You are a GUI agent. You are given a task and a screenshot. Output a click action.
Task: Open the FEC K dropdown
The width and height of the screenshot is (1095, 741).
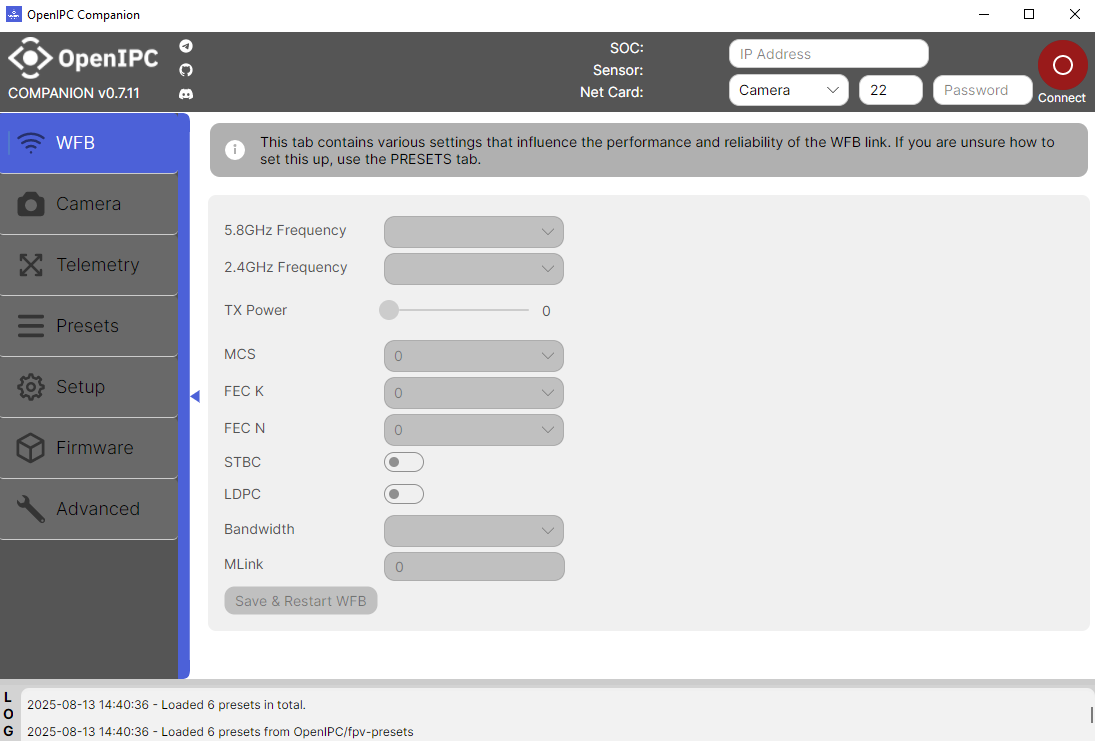point(473,393)
